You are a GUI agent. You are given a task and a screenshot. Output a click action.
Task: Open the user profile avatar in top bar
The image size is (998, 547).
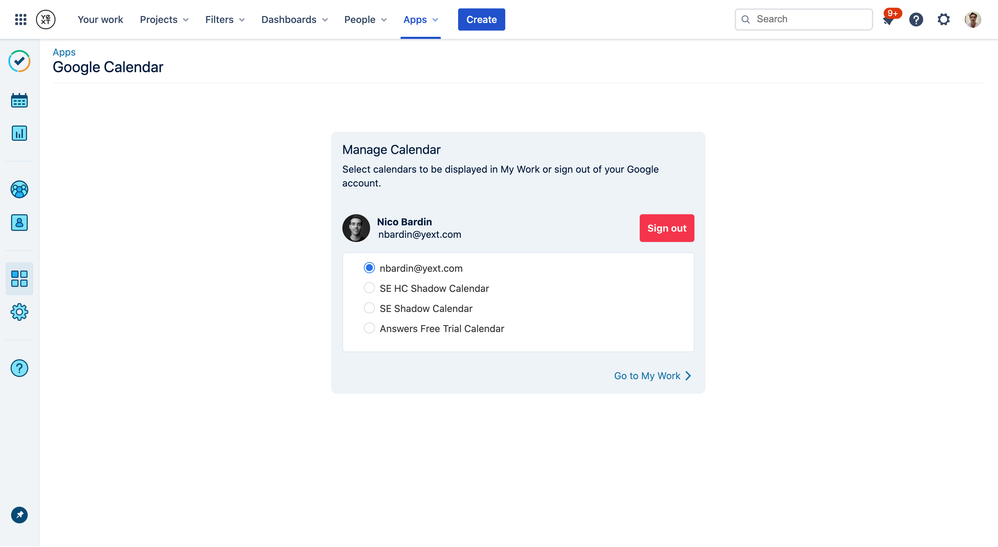click(973, 20)
